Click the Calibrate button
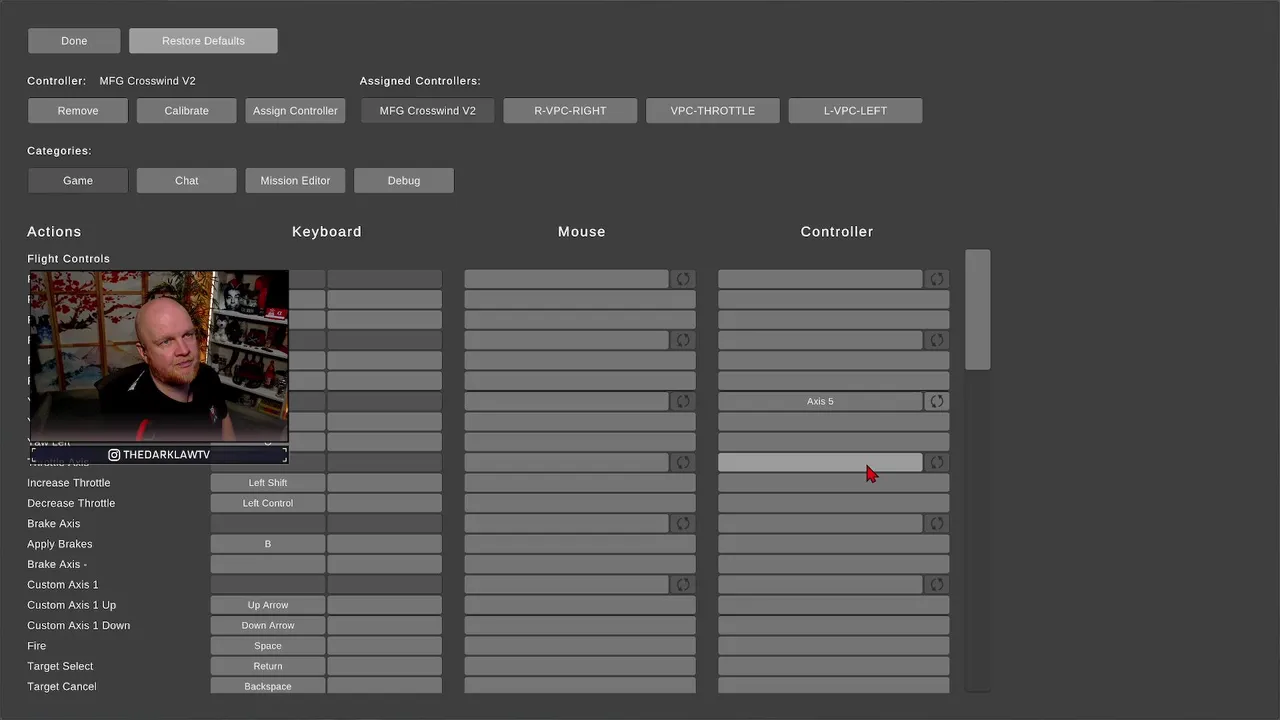 187,110
